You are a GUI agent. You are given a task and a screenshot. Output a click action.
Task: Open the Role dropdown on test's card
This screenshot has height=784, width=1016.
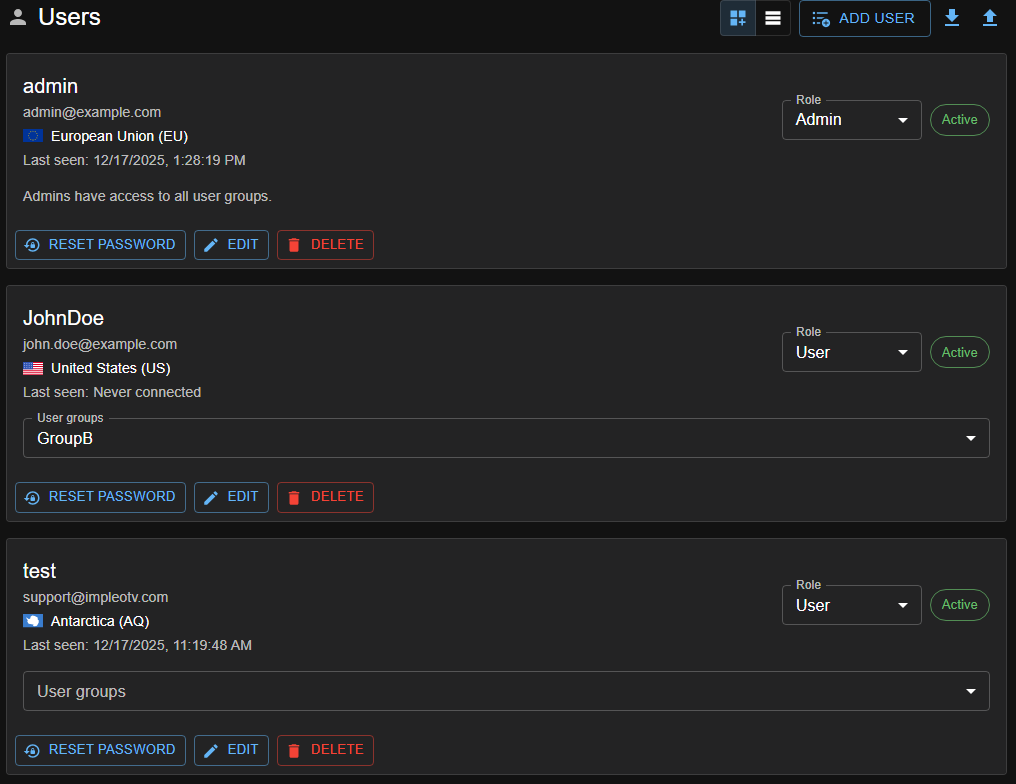[x=851, y=604]
